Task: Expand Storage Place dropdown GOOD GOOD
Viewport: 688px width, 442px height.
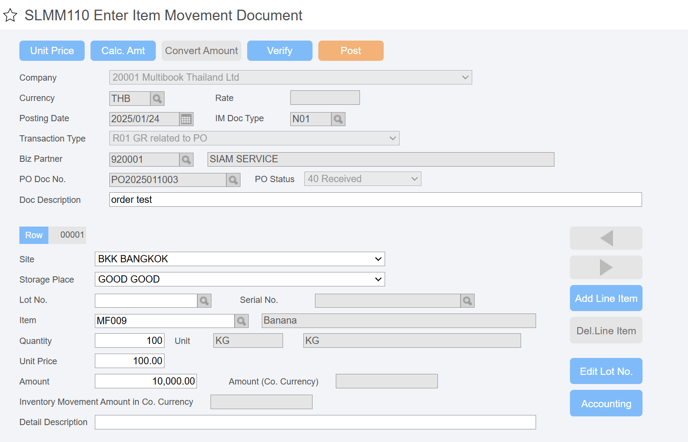Action: [x=240, y=279]
